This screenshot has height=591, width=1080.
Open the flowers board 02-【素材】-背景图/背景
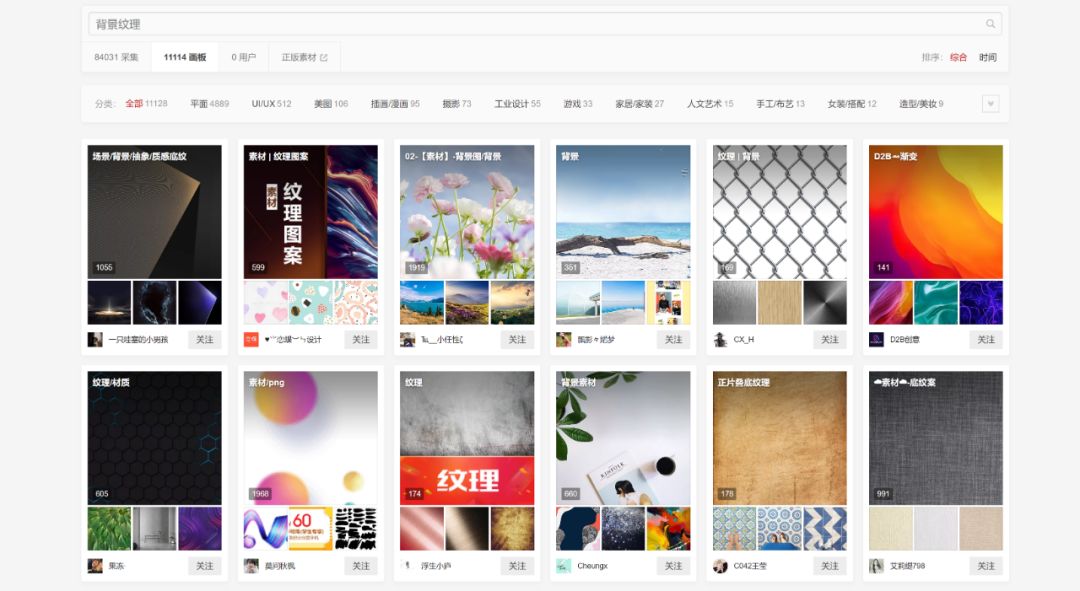point(467,211)
